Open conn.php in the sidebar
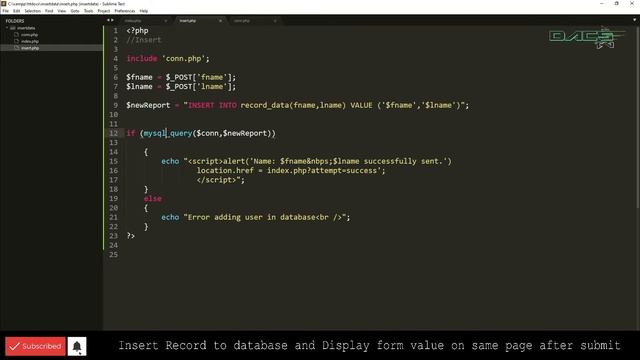Screen dimensions: 640x360 point(29,35)
